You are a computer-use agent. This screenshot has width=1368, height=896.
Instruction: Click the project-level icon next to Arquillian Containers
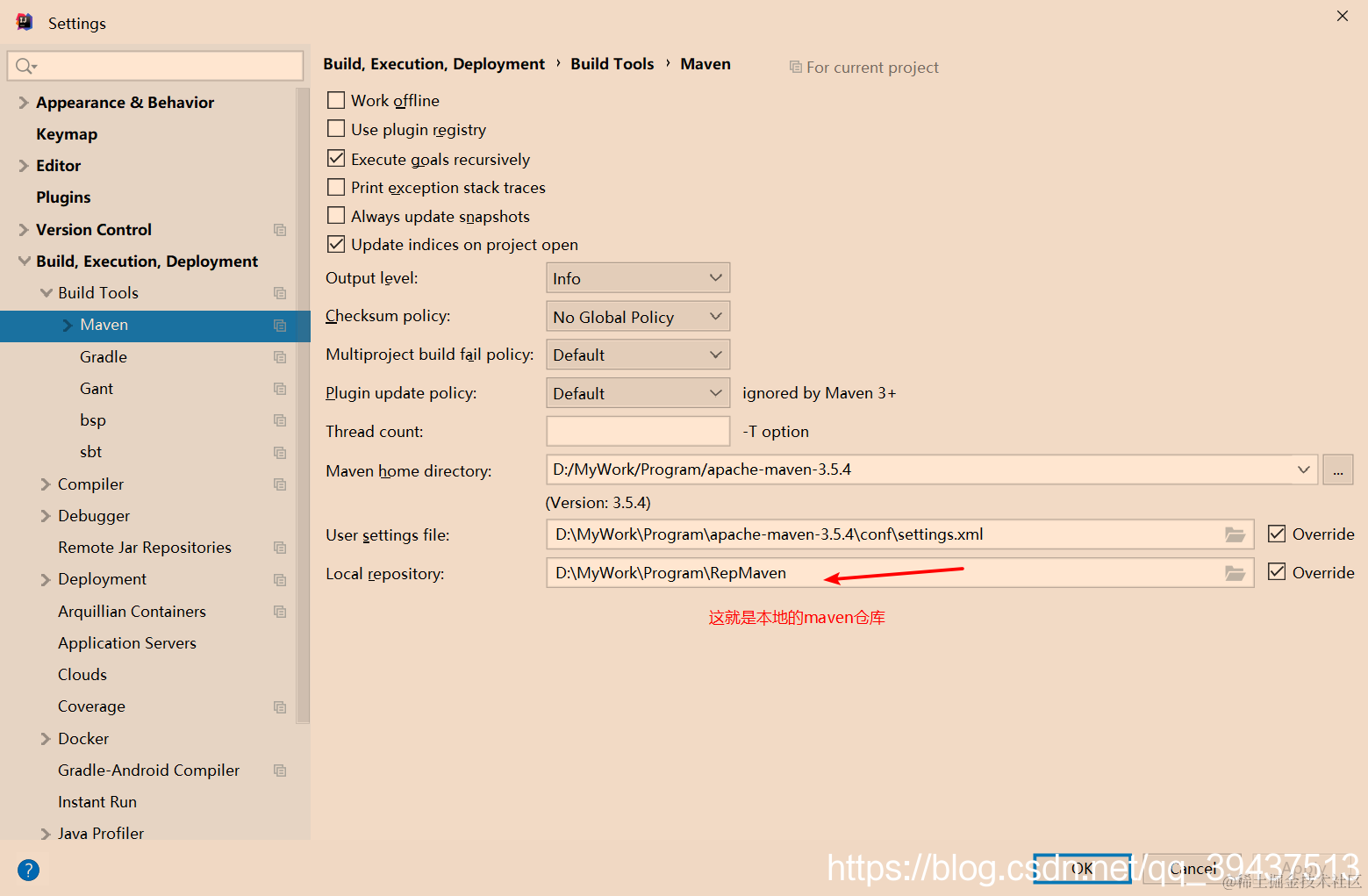click(x=280, y=612)
